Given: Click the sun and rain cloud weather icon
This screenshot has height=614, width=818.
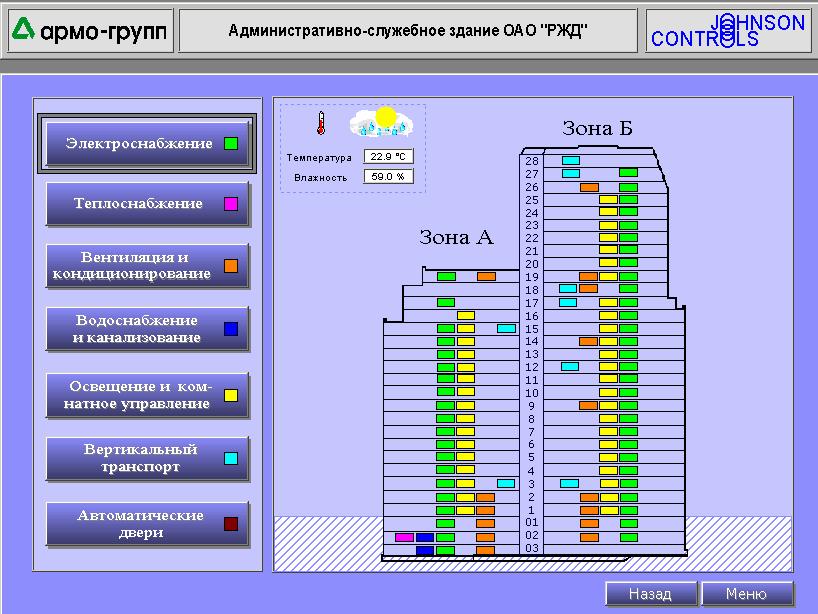Looking at the screenshot, I should [381, 123].
